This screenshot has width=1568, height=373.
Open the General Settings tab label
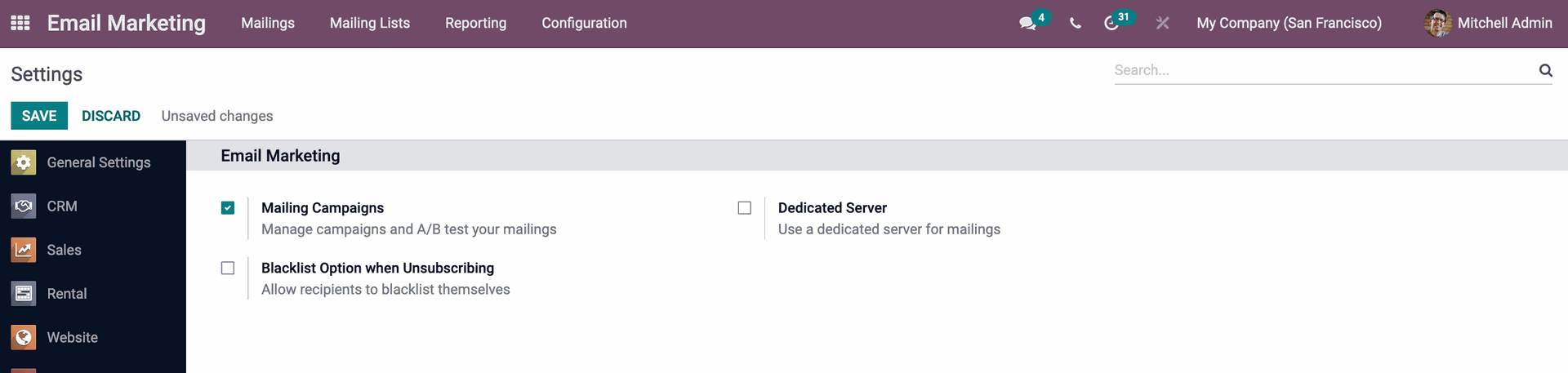point(99,162)
